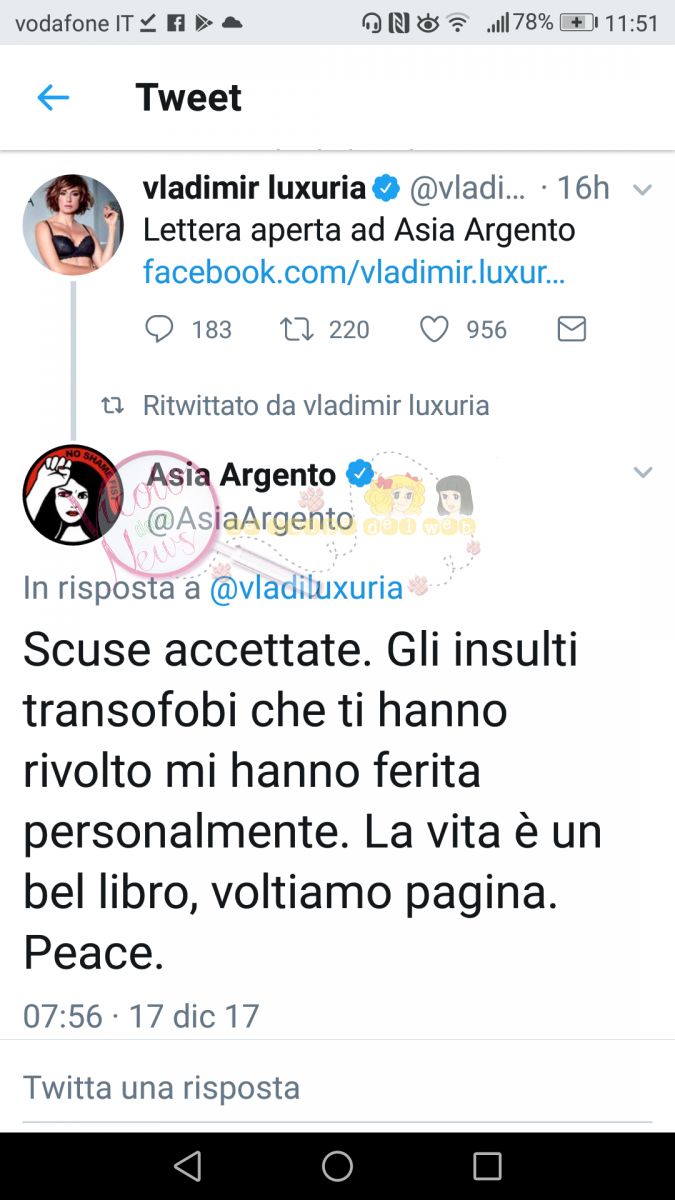This screenshot has width=675, height=1200.
Task: Open vladimir luxuria's display name
Action: 255,187
